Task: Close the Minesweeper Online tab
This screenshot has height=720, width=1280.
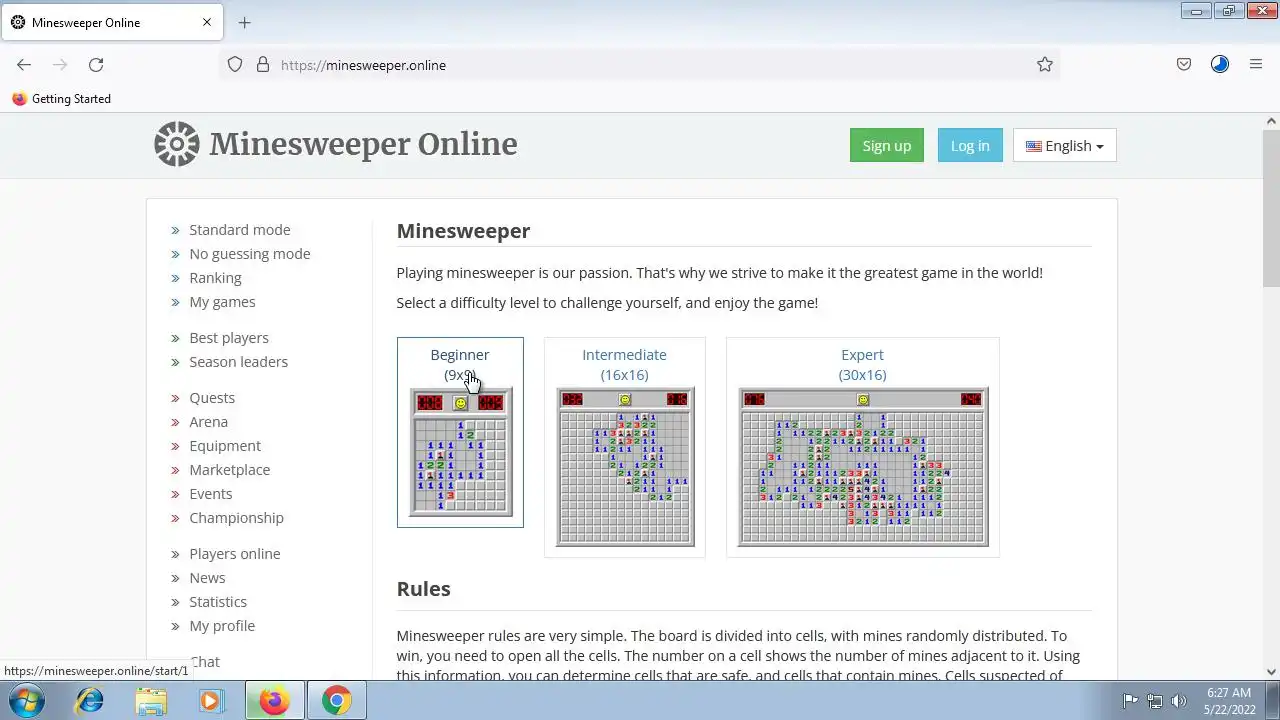Action: tap(207, 22)
